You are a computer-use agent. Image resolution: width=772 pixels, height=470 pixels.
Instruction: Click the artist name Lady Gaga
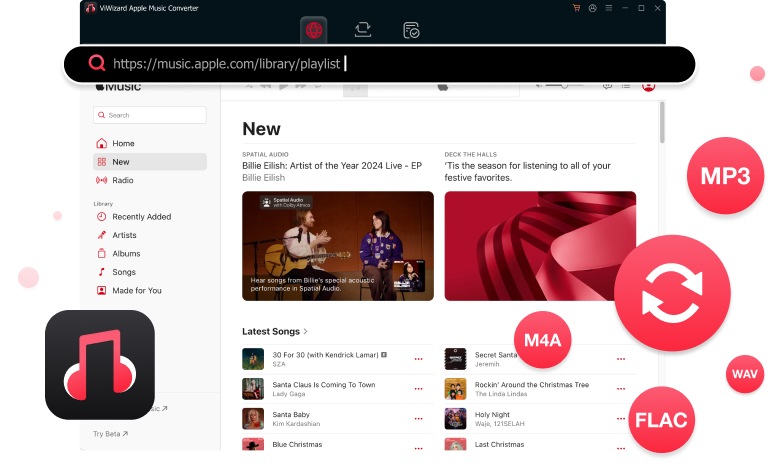[289, 394]
